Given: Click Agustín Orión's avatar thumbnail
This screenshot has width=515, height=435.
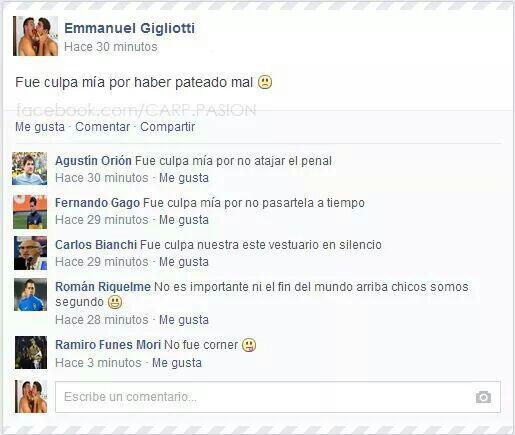Looking at the screenshot, I should [x=30, y=168].
